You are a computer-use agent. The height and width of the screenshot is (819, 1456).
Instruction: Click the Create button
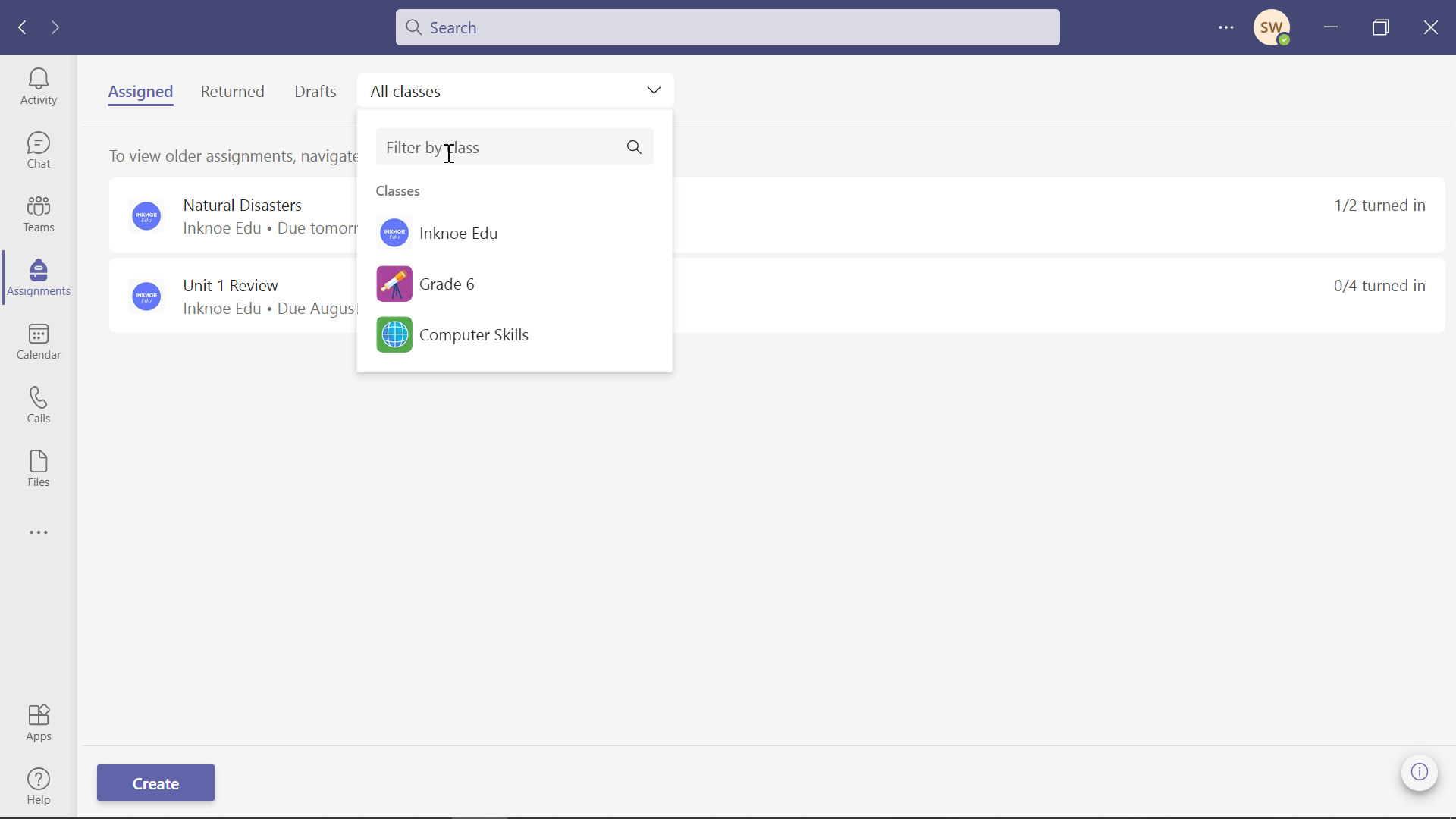(x=155, y=783)
